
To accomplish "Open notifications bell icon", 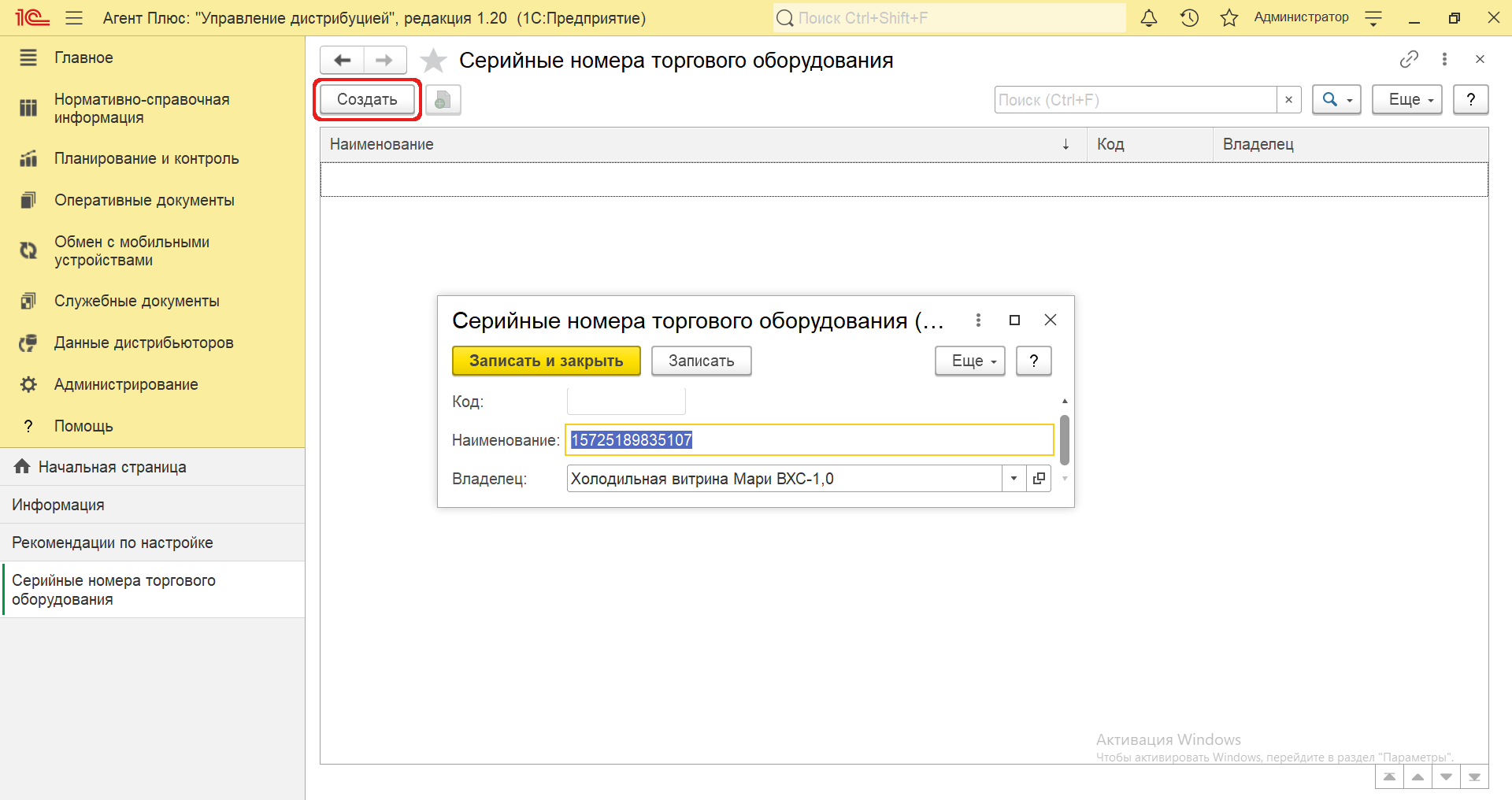I will [1149, 17].
